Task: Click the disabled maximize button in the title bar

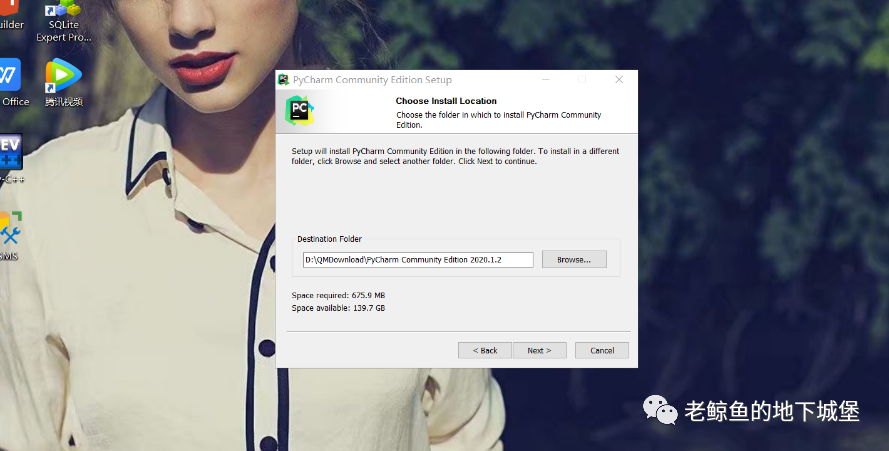Action: pyautogui.click(x=582, y=80)
